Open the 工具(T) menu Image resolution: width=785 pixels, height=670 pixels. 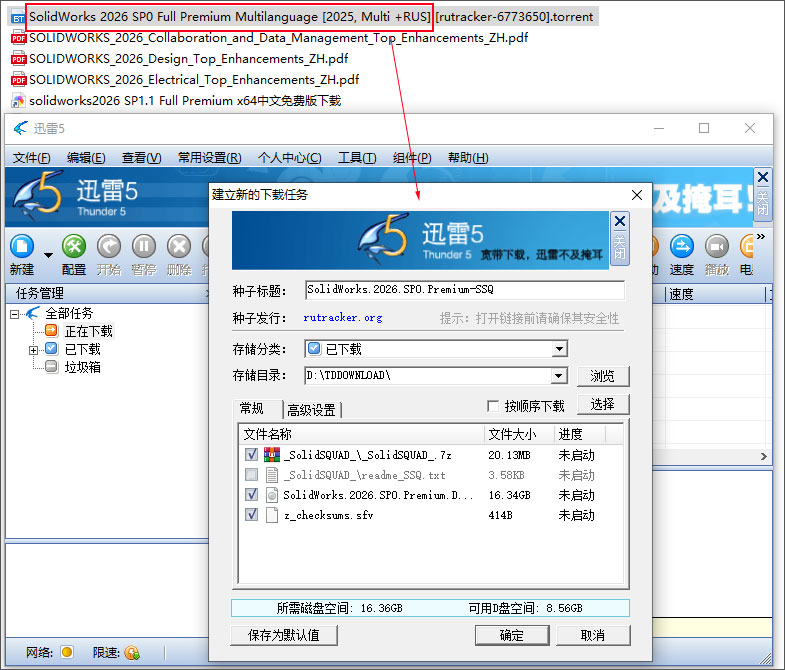pos(357,158)
